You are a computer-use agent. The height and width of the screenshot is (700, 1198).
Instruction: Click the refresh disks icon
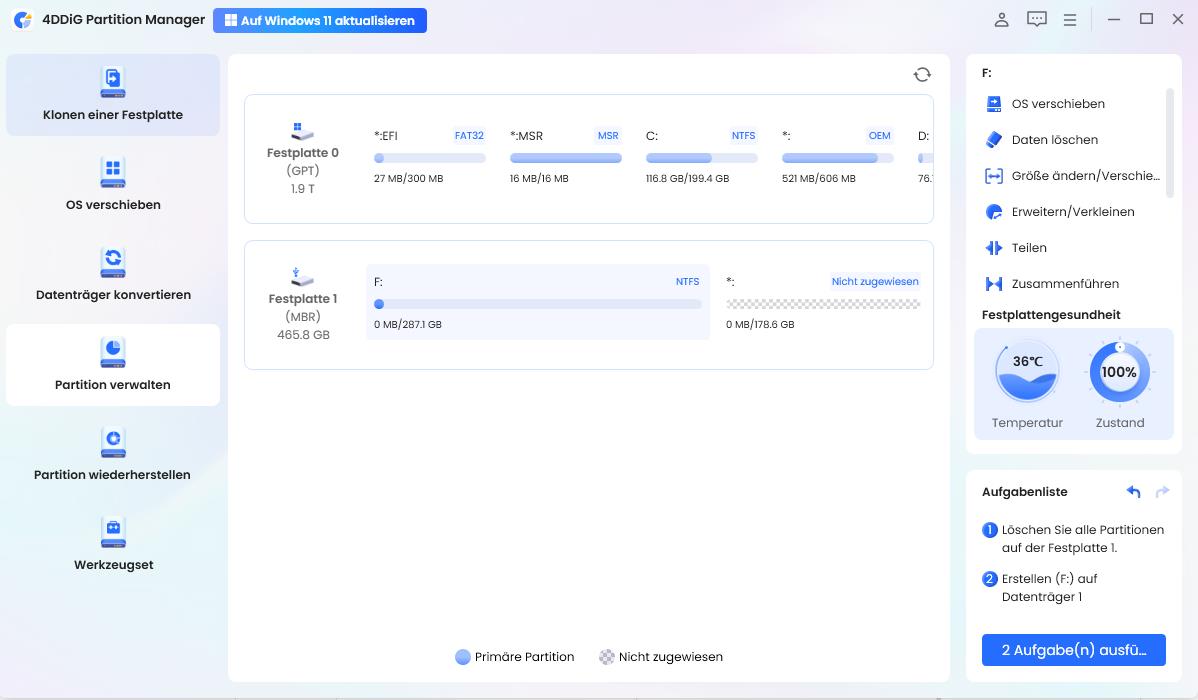coord(921,73)
